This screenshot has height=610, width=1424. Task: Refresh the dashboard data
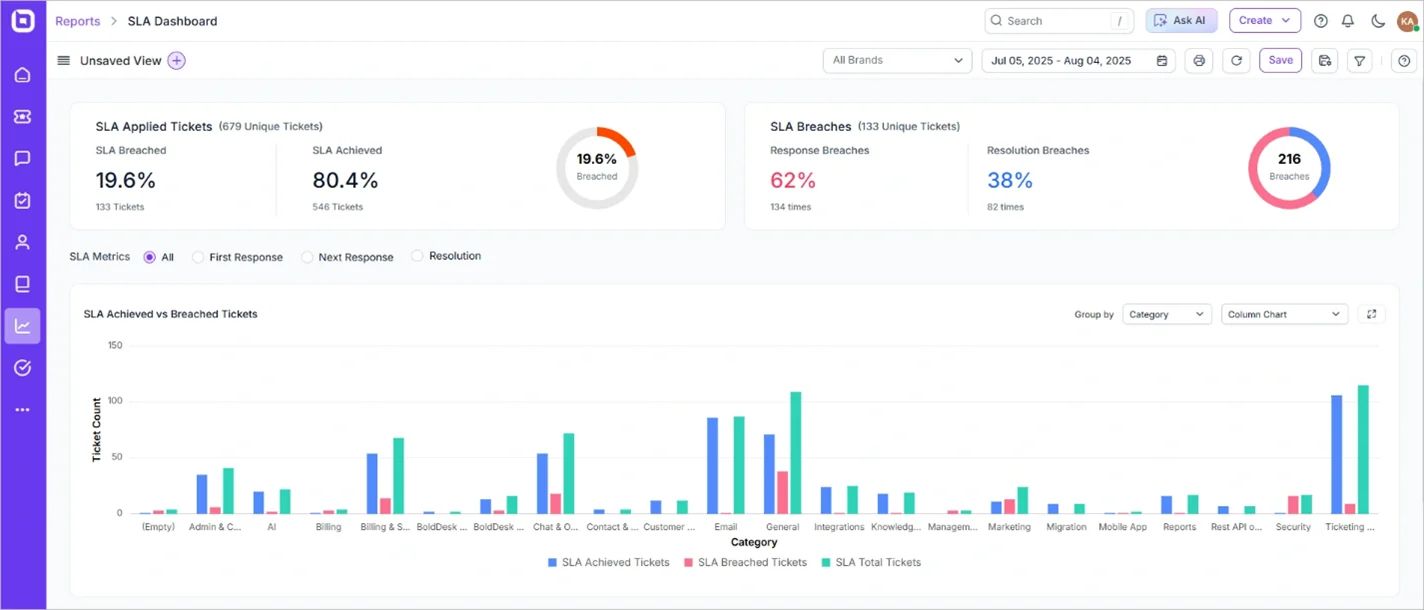1236,60
